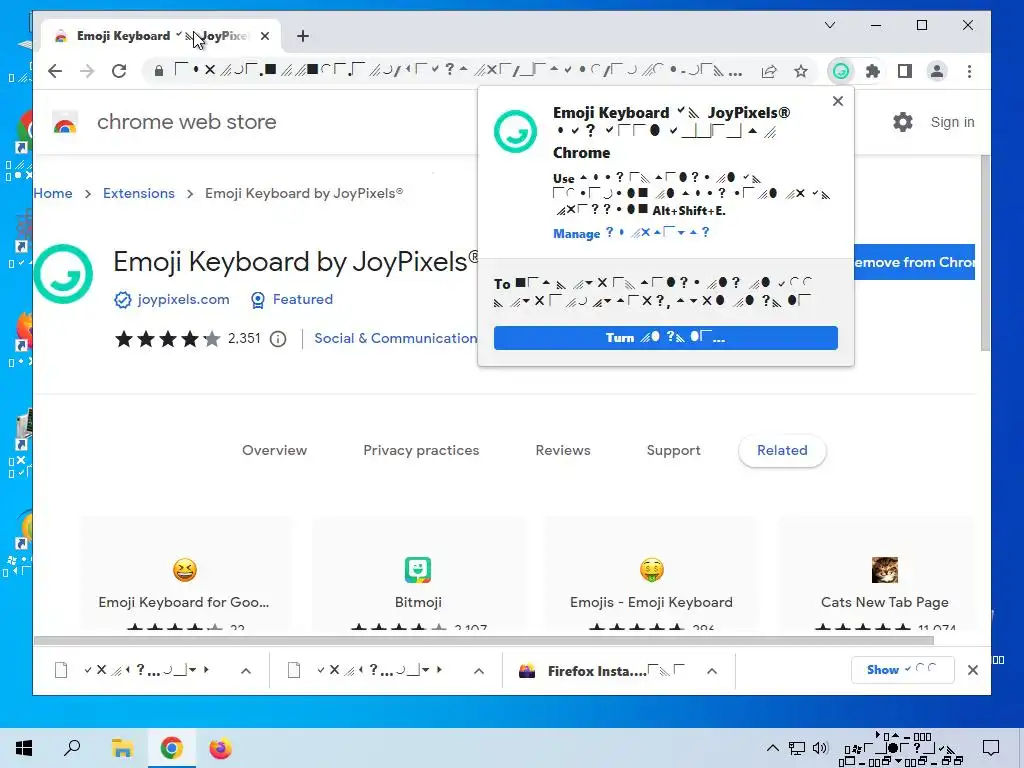Go back using the browser back arrow
This screenshot has width=1024, height=768.
(55, 71)
